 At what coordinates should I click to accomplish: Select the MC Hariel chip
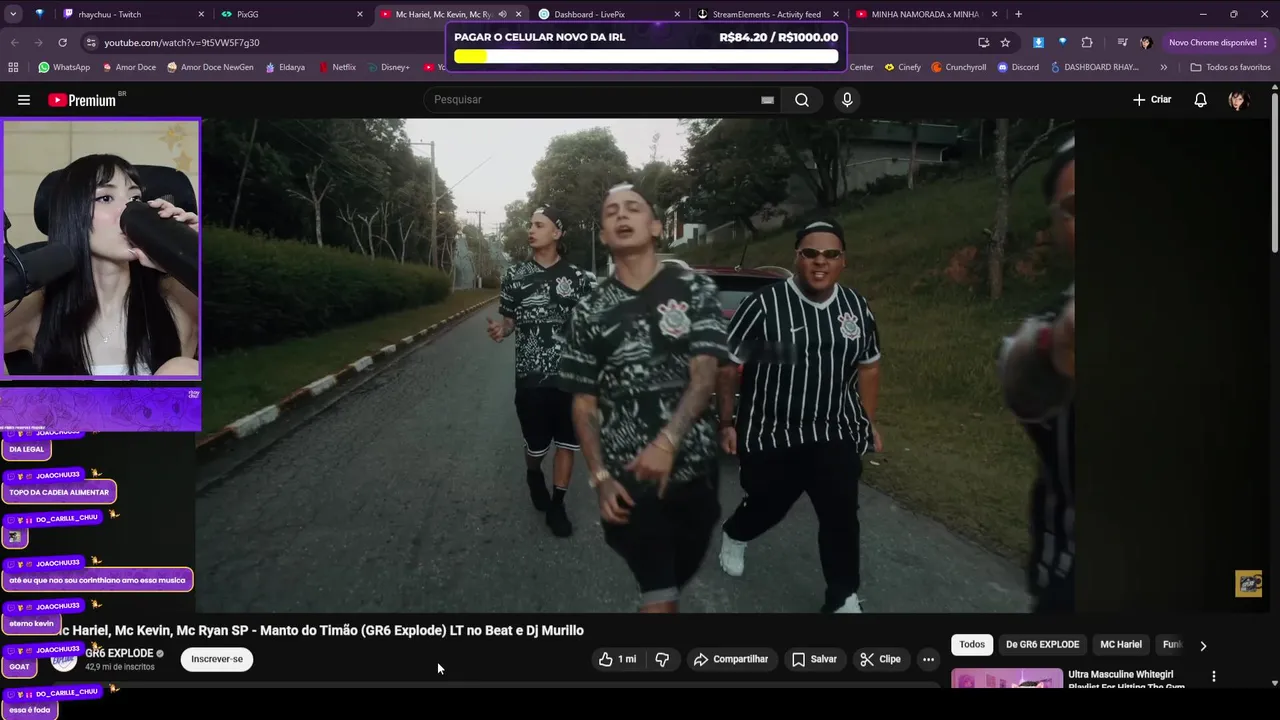click(x=1121, y=645)
